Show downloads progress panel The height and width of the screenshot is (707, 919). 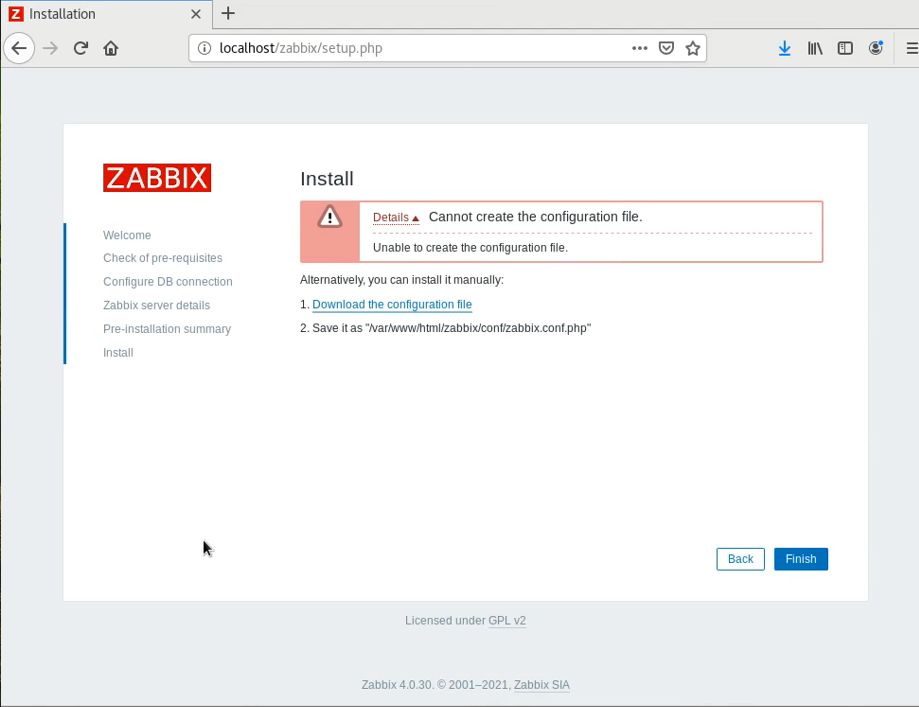pyautogui.click(x=784, y=48)
